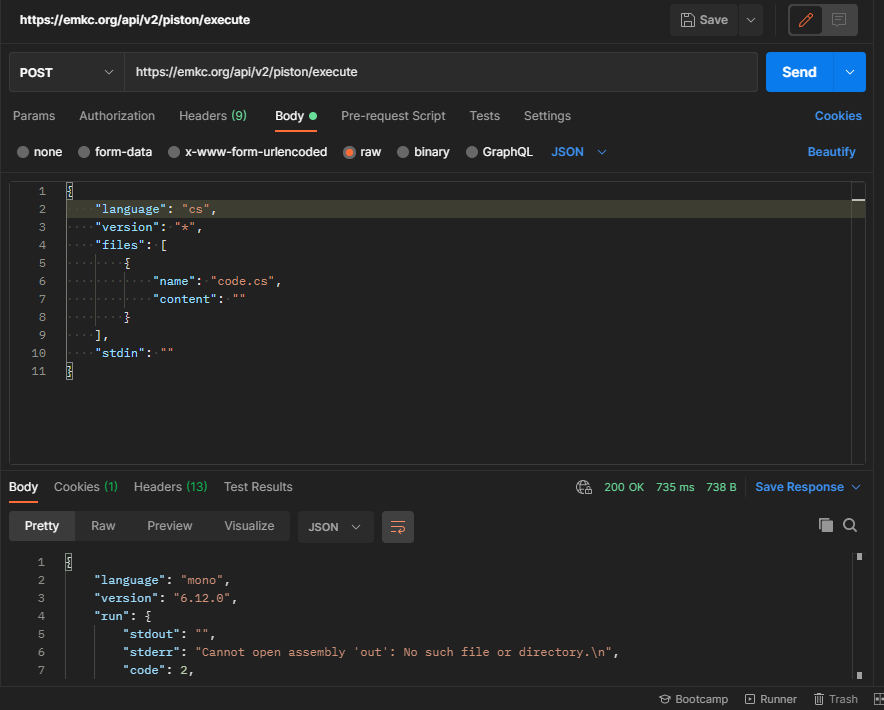Expand the Send button options arrow
The image size is (884, 710).
coord(850,72)
